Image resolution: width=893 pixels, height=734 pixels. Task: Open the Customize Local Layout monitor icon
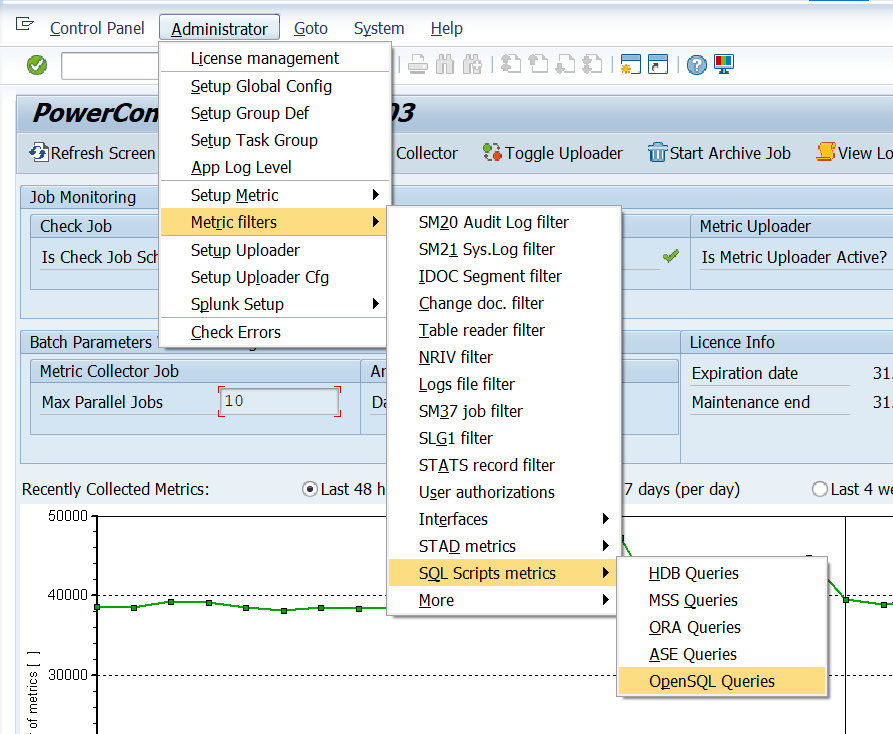[x=724, y=65]
